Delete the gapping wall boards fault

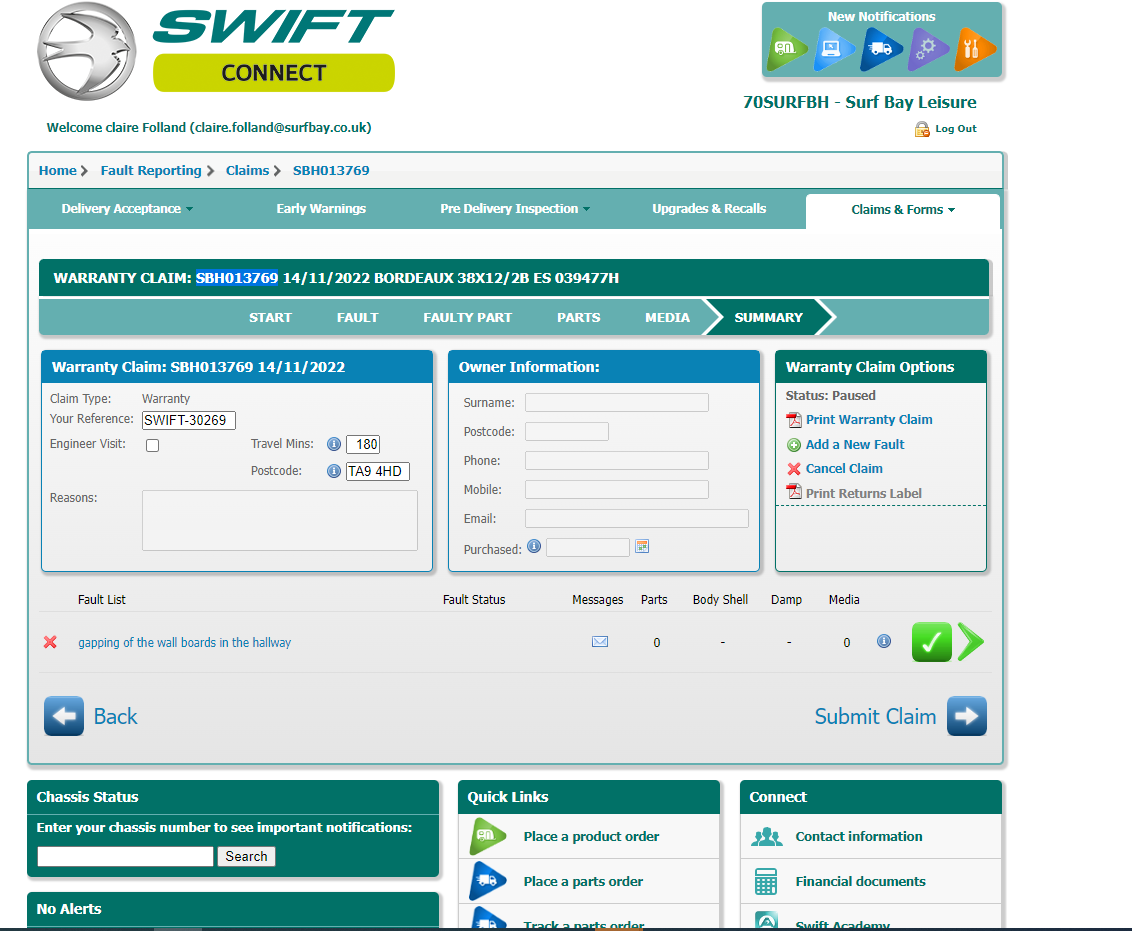(50, 642)
